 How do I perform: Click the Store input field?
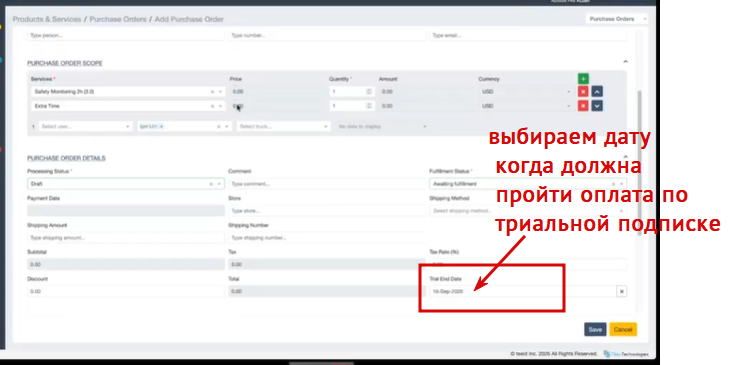coord(327,211)
